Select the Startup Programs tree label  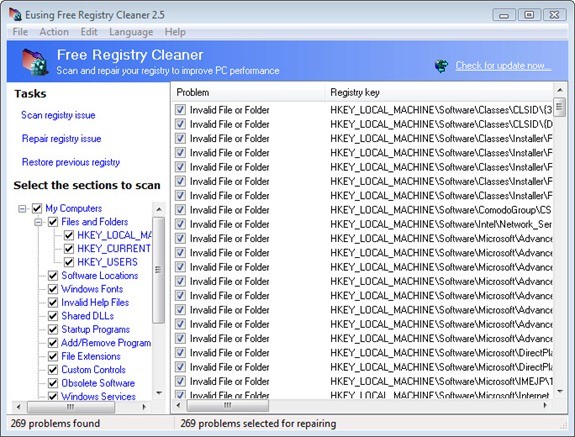pyautogui.click(x=96, y=329)
